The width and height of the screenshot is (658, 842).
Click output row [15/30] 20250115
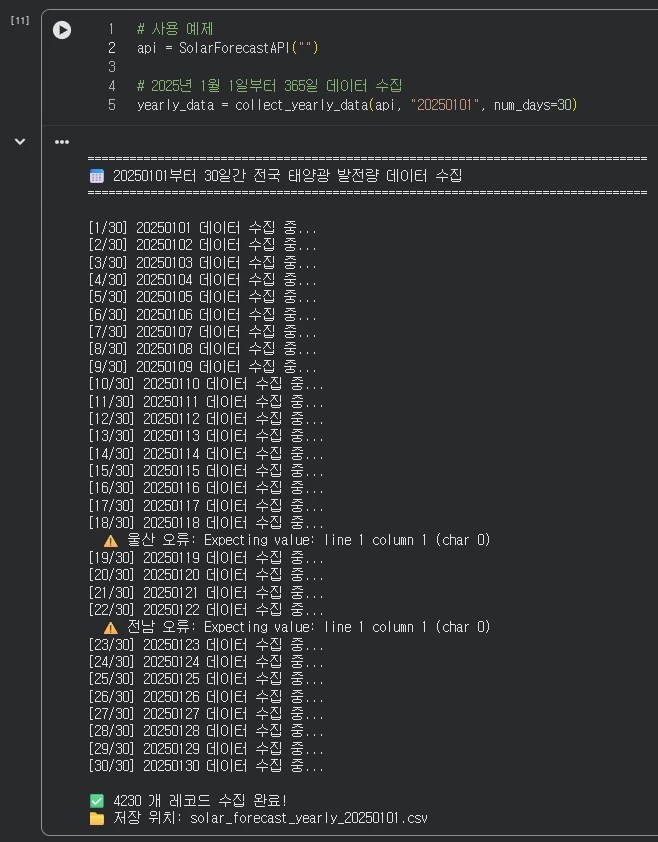pos(206,471)
